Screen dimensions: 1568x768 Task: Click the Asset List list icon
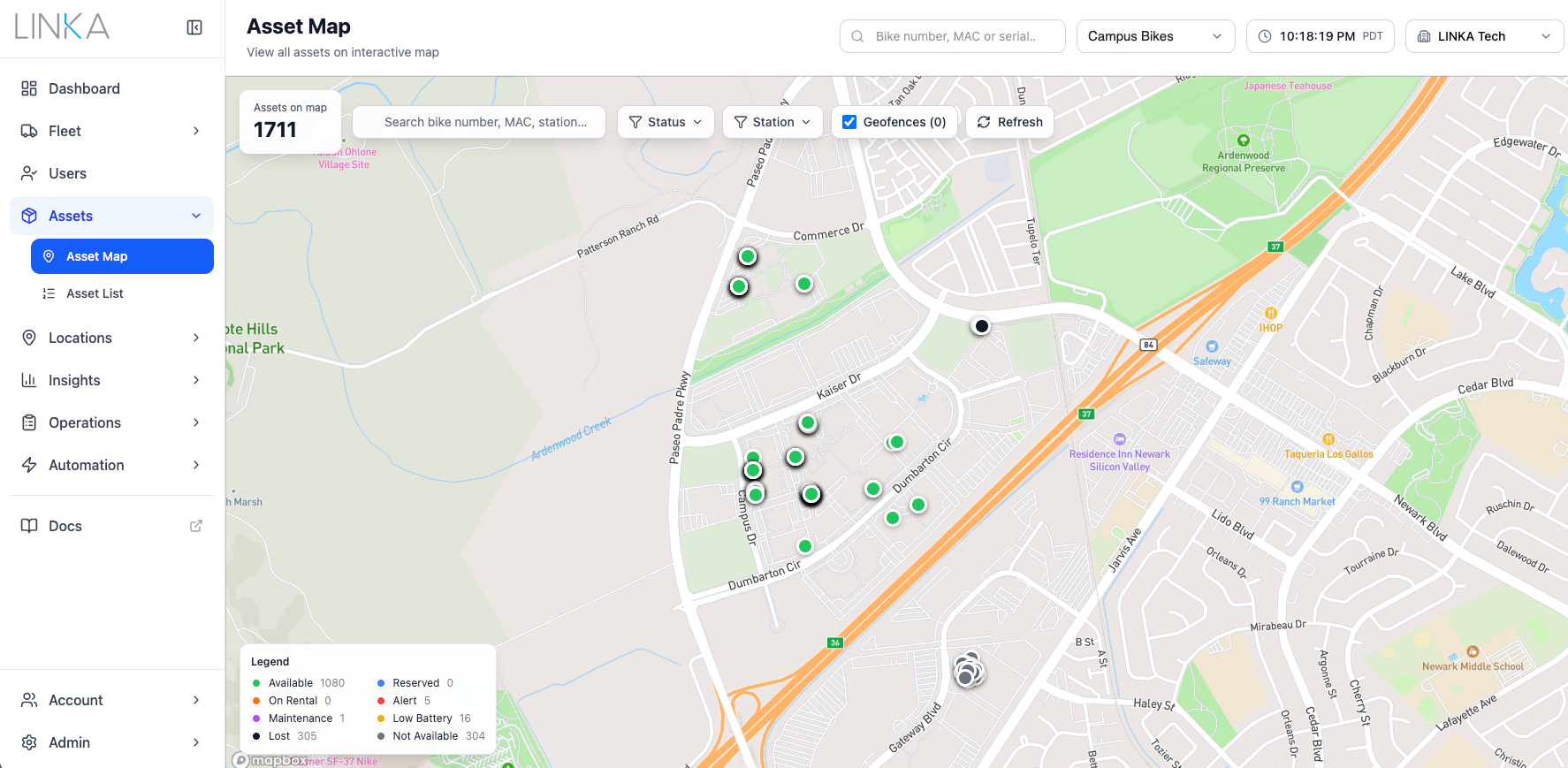(x=49, y=293)
